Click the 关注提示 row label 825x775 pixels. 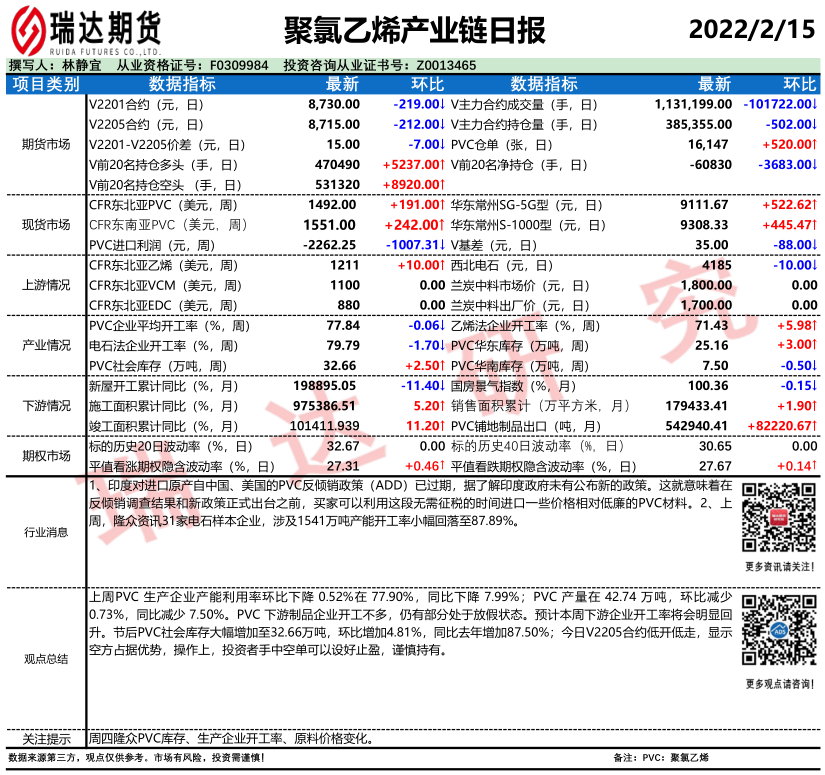(46, 739)
